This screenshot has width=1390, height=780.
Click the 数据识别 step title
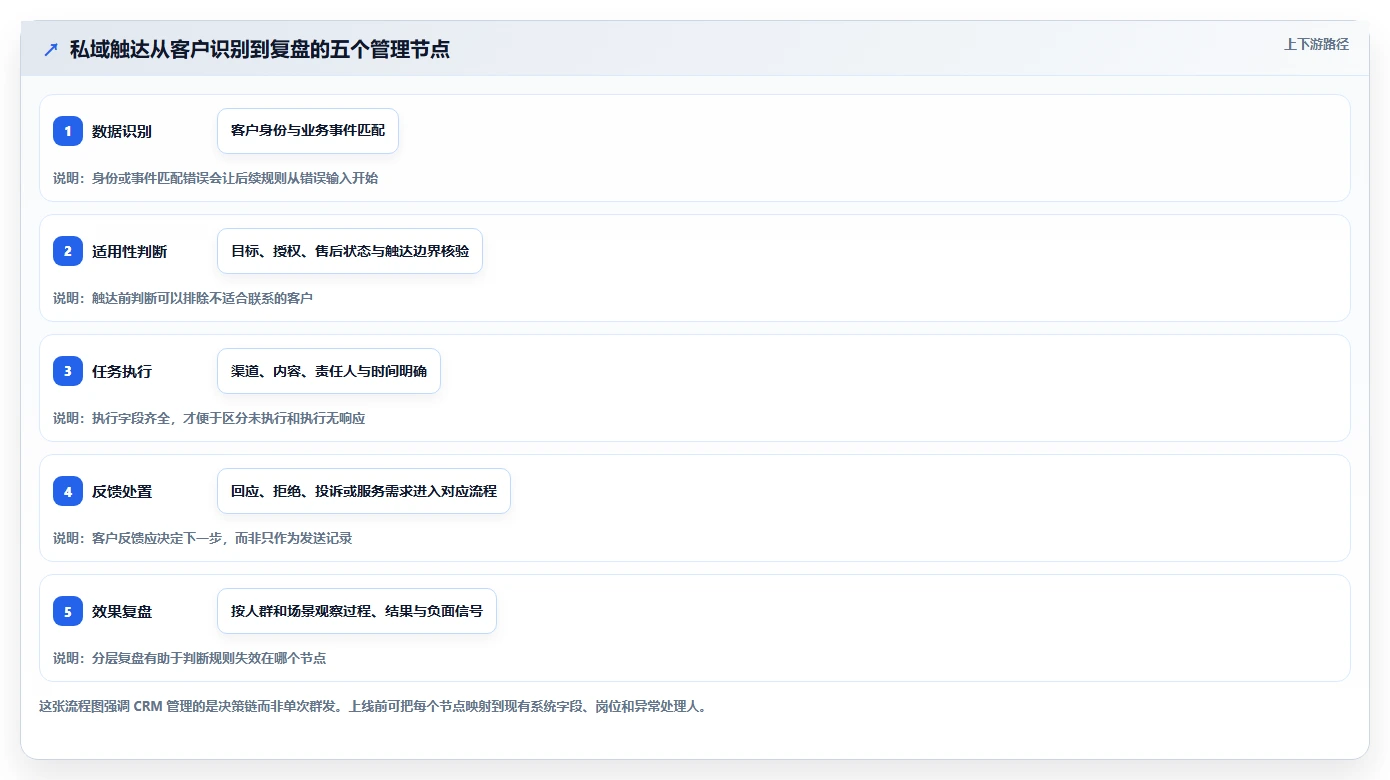pos(122,131)
